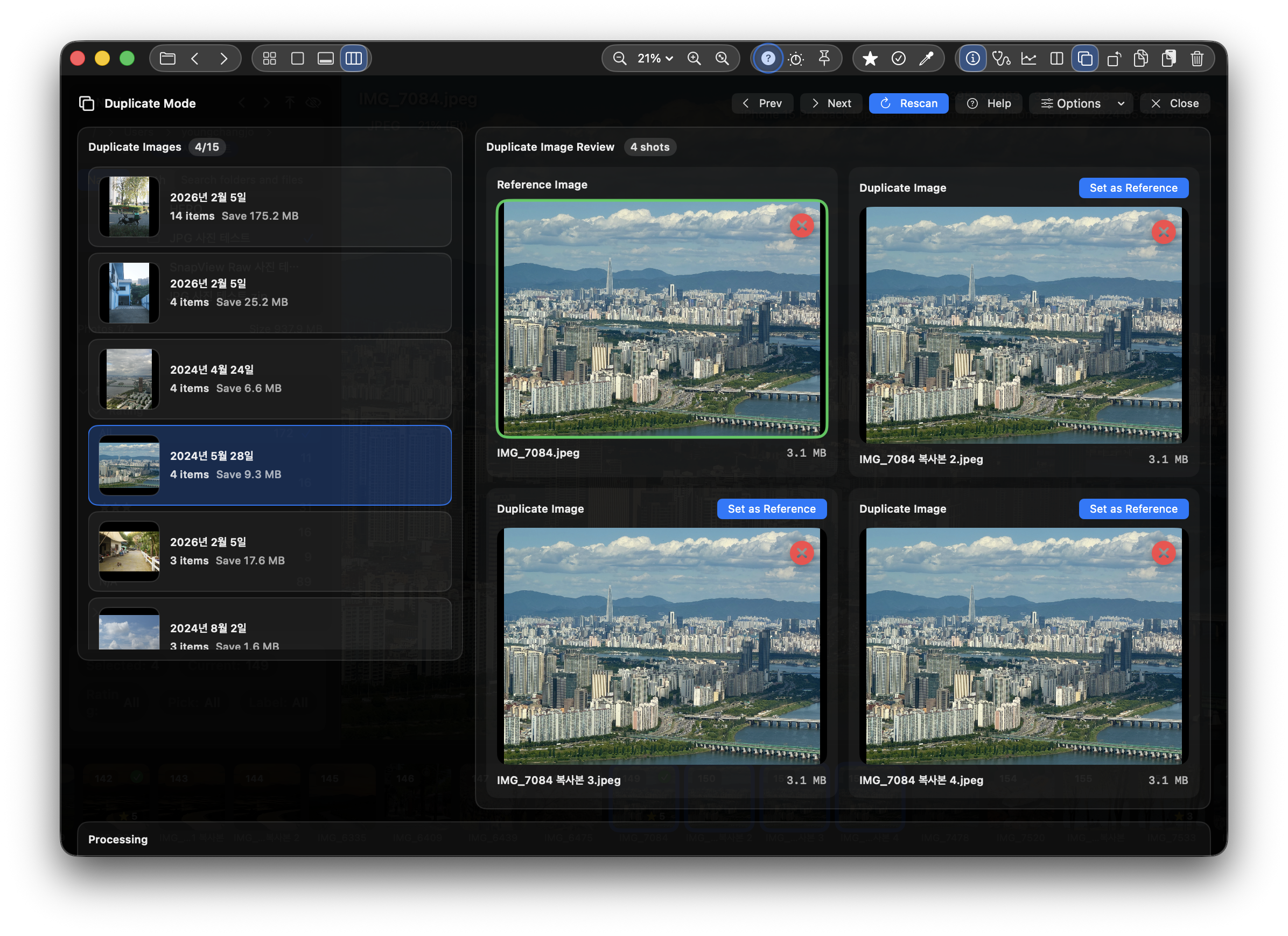Toggle the star favorite marker
The image size is (1288, 936).
[x=870, y=58]
